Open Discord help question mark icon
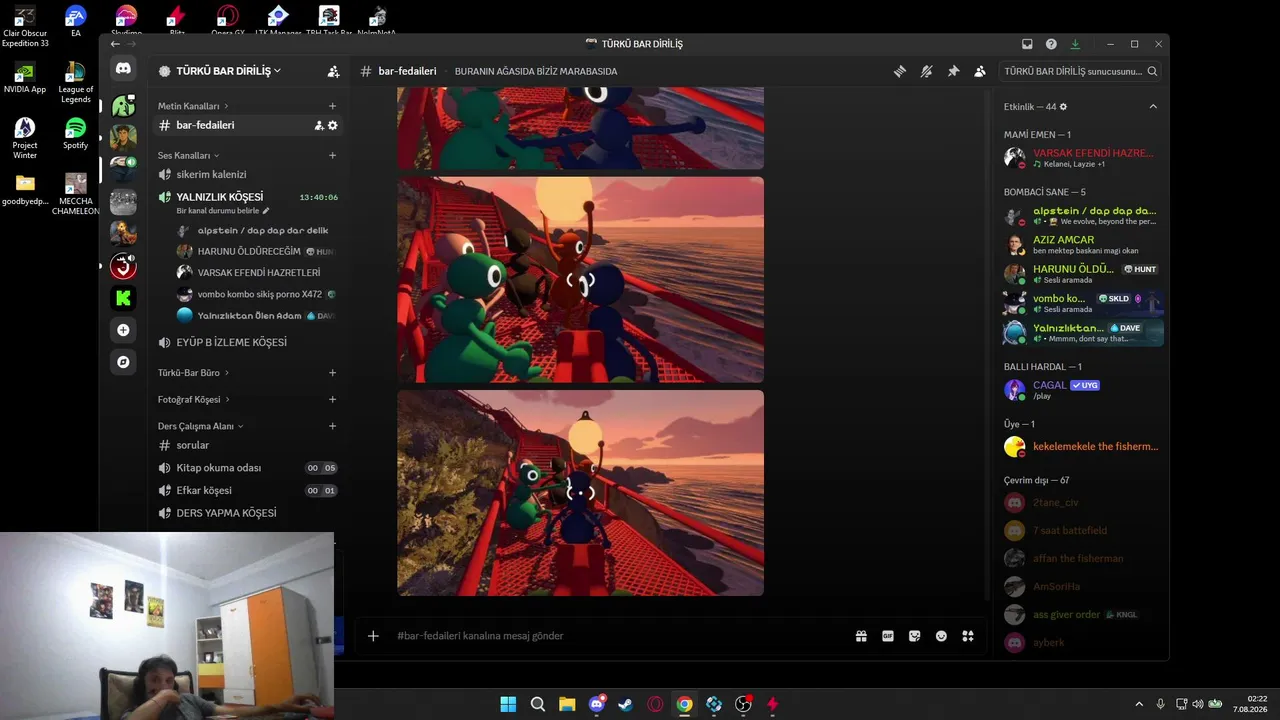The width and height of the screenshot is (1280, 720). tap(1051, 44)
